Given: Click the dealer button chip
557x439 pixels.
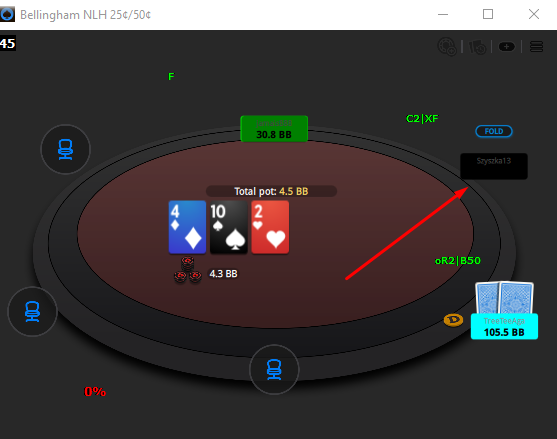Looking at the screenshot, I should click(x=453, y=320).
